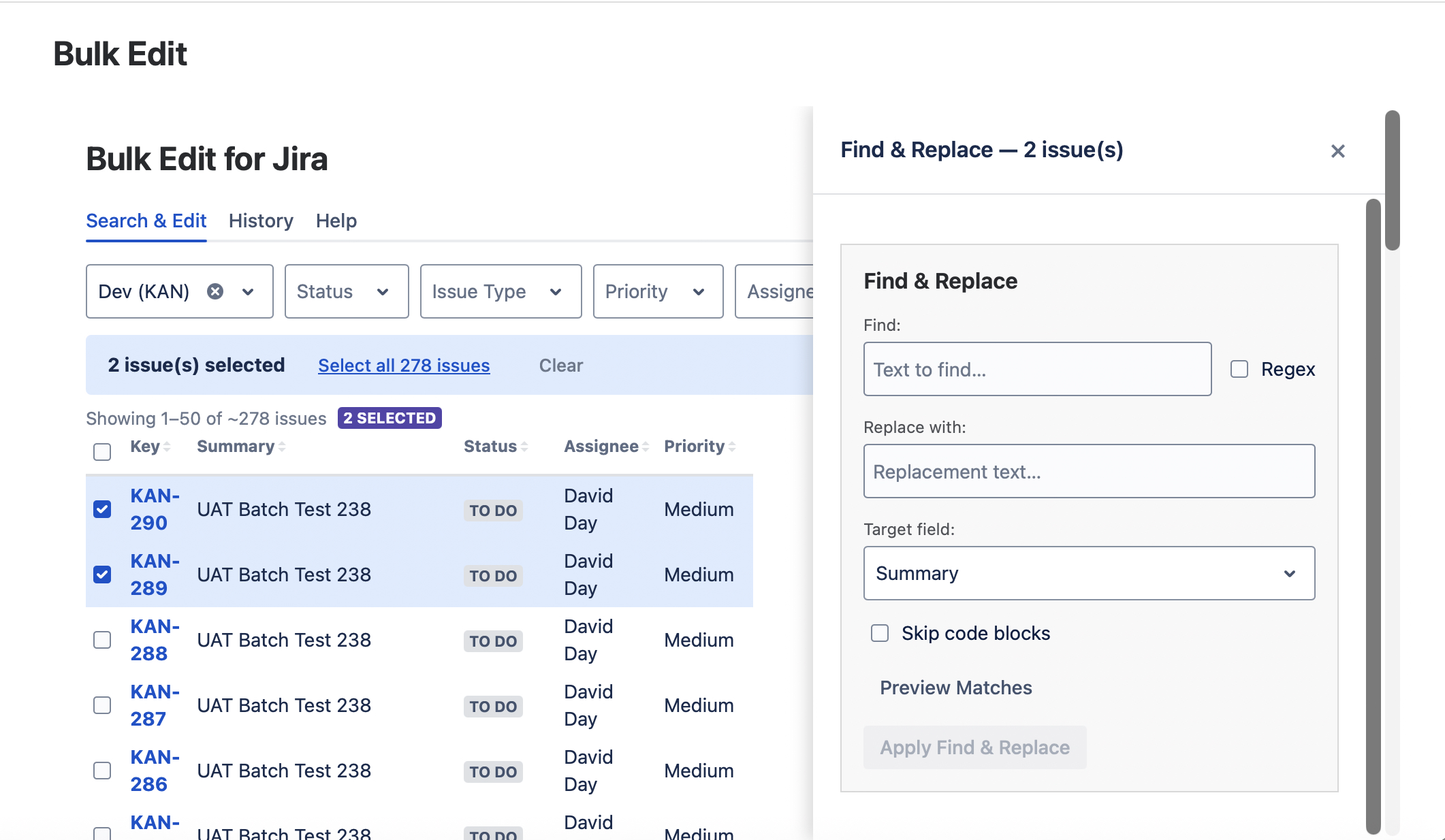Open the Help tab

[x=336, y=221]
